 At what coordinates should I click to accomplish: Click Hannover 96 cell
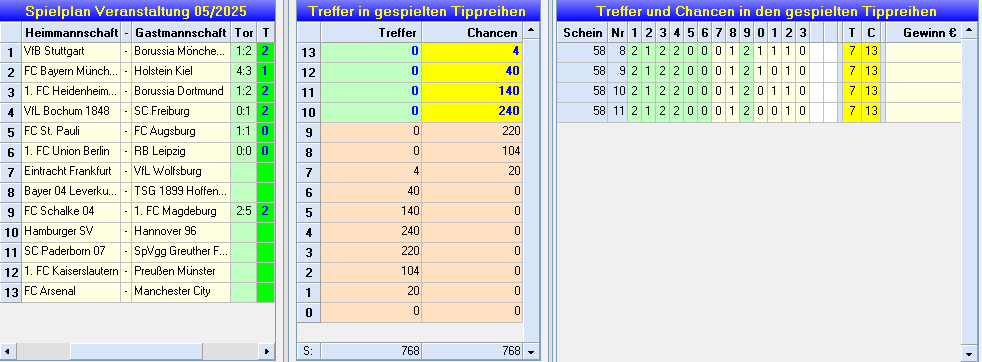point(181,232)
